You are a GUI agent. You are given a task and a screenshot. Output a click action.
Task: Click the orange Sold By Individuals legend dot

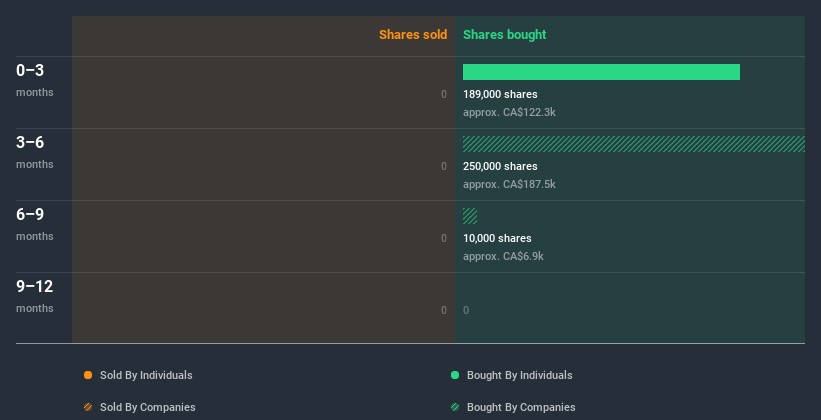[x=88, y=375]
